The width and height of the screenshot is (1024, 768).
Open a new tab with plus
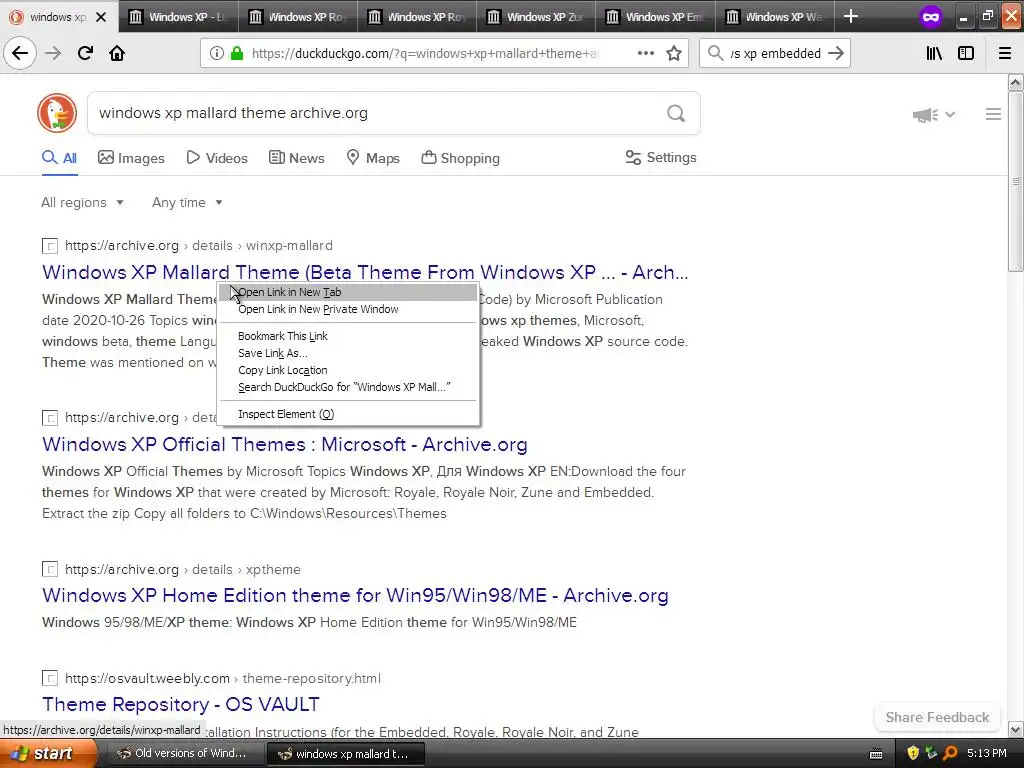850,16
